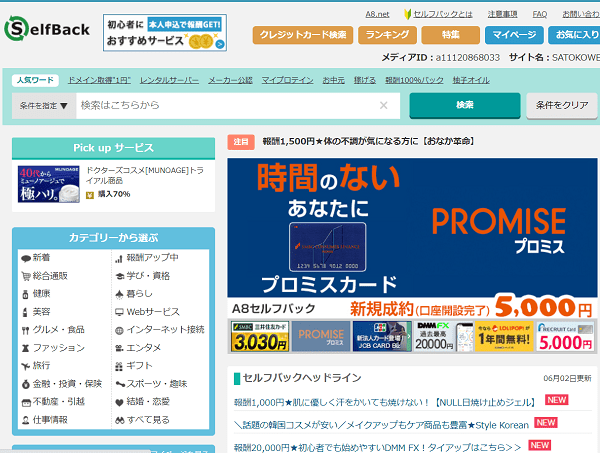Select popular word ドメイン取得"1円"
This screenshot has width=600, height=453.
point(99,80)
